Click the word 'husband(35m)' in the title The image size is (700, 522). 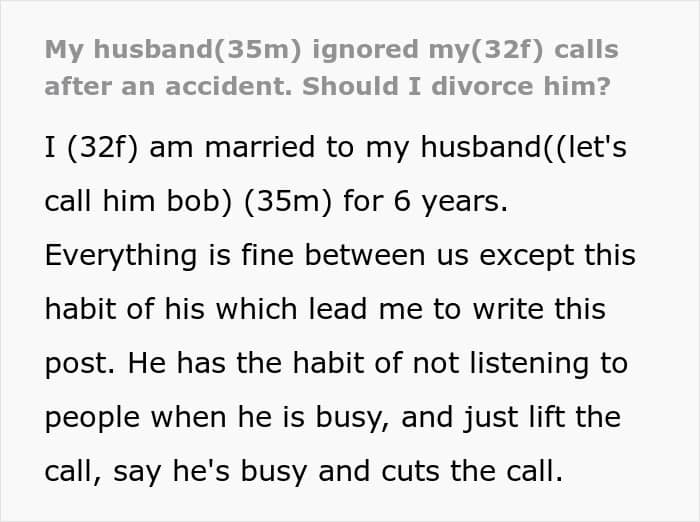(198, 50)
